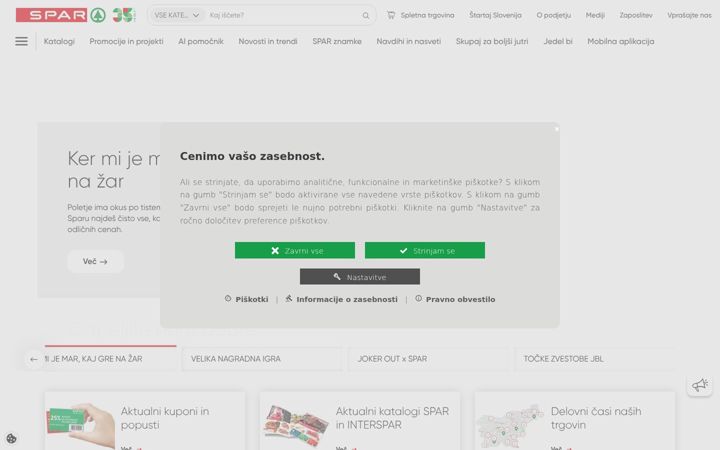The height and width of the screenshot is (450, 720).
Task: Click the SPAR logo
Action: 61,15
